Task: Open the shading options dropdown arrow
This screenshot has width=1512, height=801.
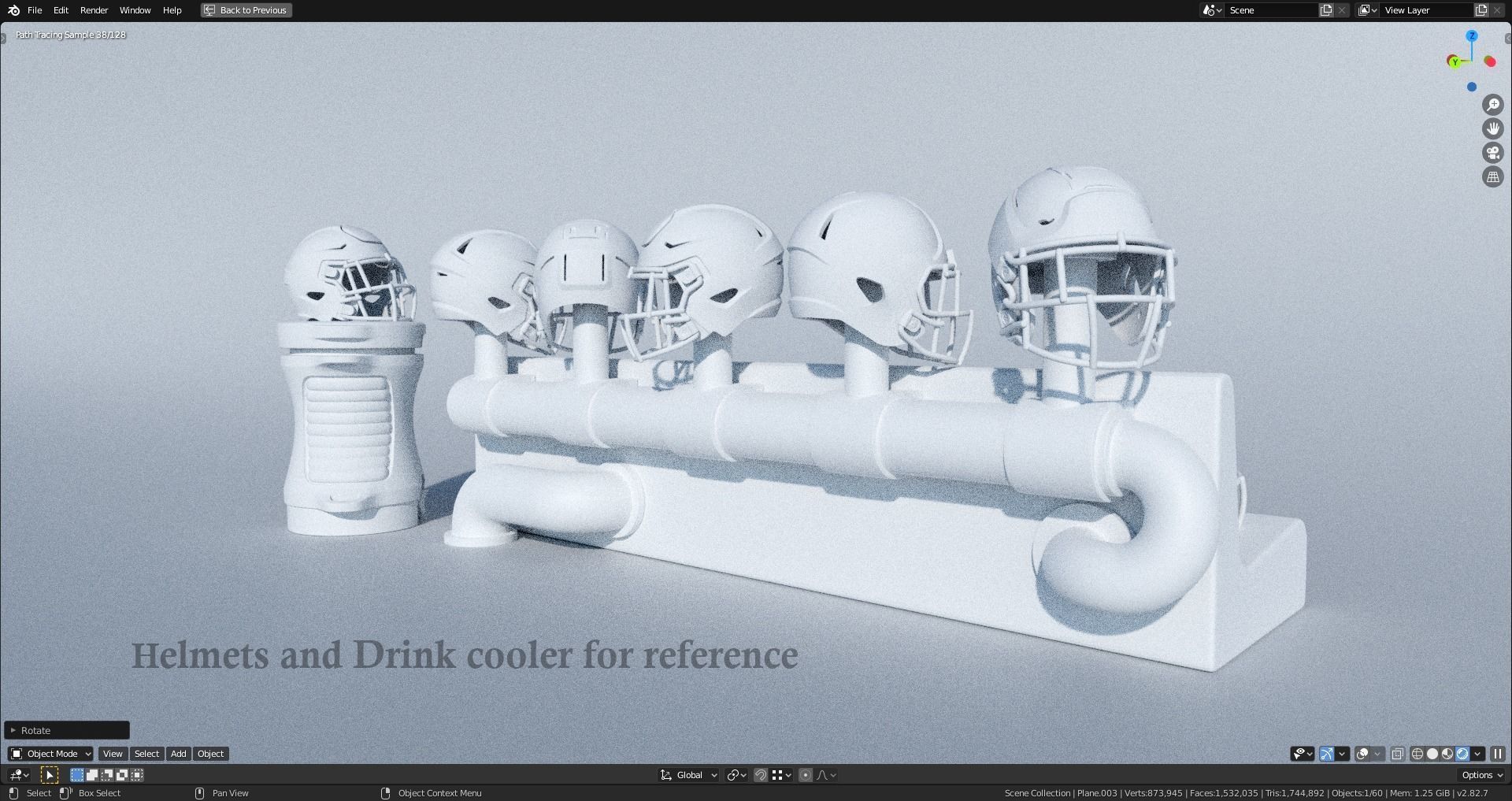Action: (x=1478, y=754)
